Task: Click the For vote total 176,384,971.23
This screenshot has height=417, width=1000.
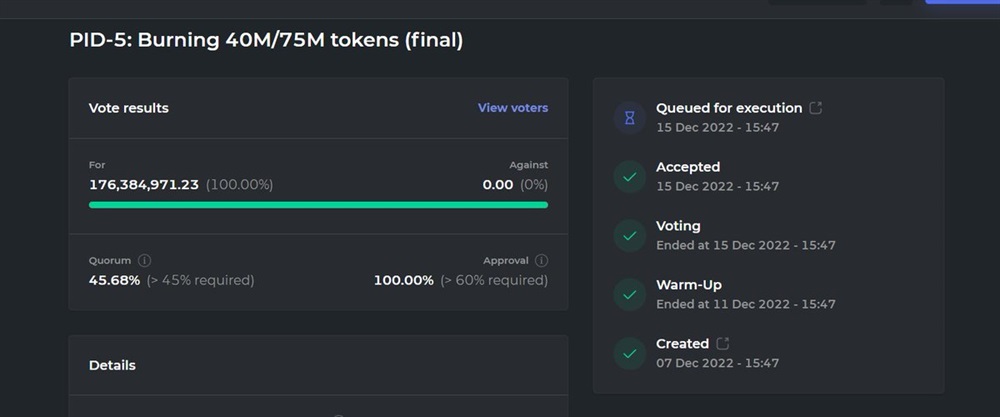Action: pos(144,185)
